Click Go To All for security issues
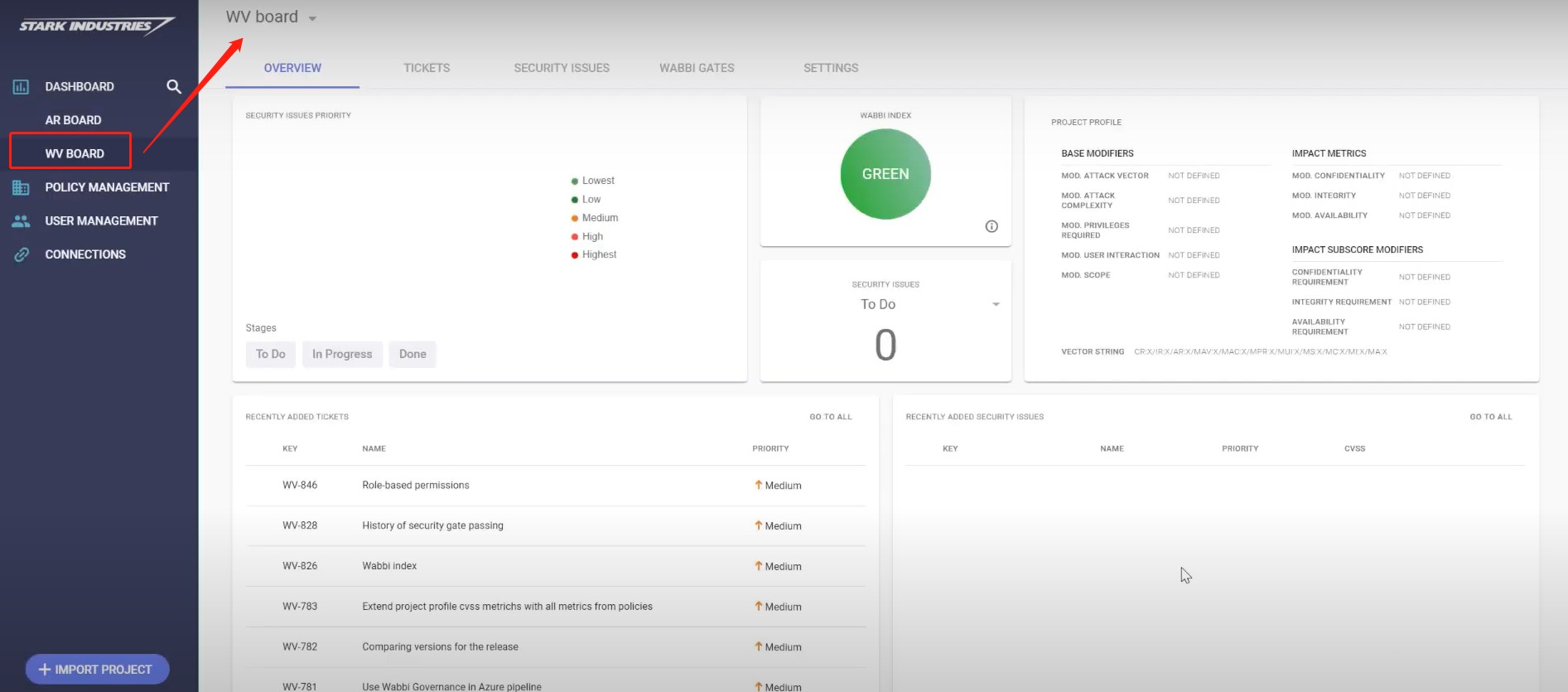The image size is (1568, 692). pos(1490,417)
